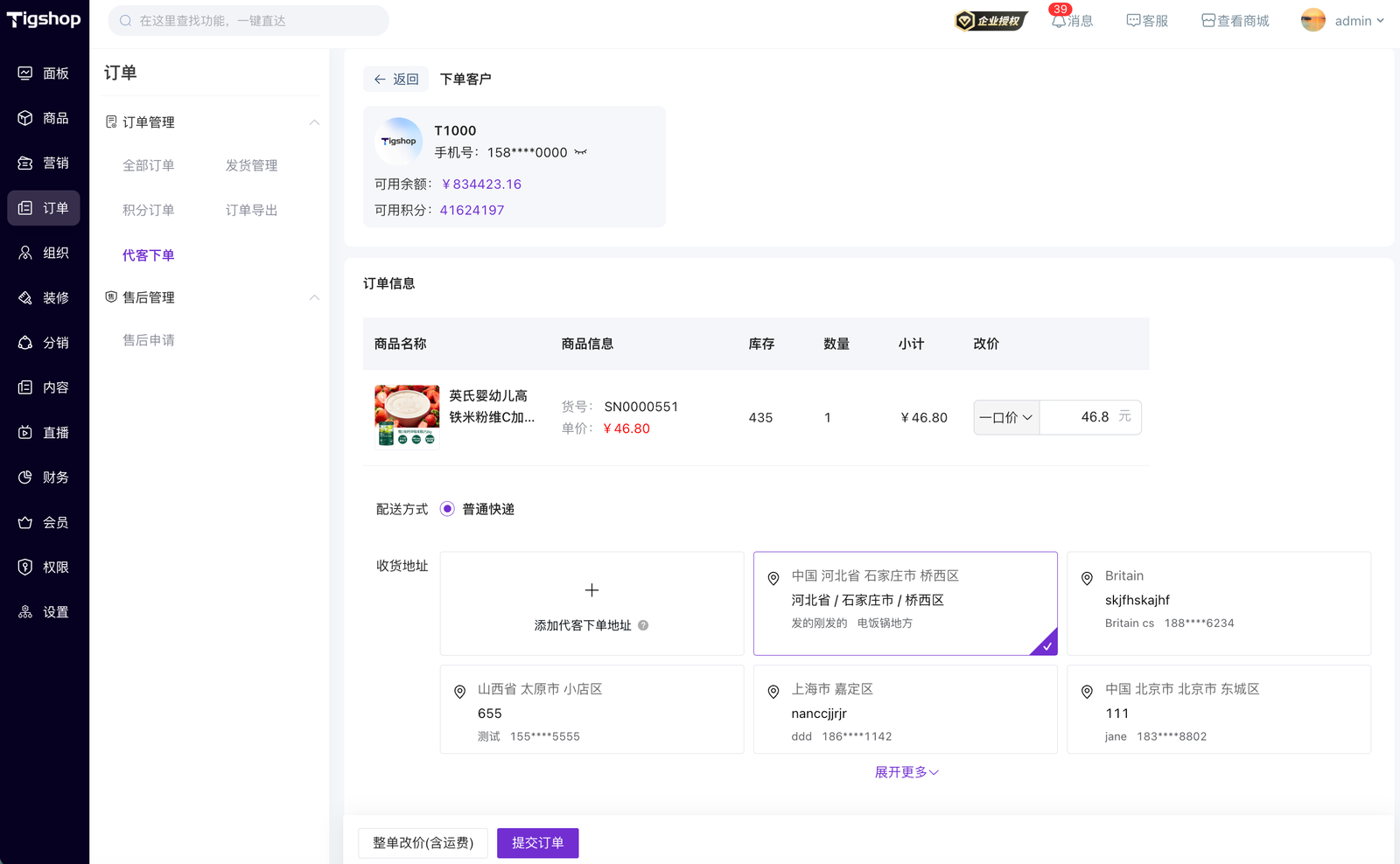Click the 提交订单 submit button

(x=537, y=843)
